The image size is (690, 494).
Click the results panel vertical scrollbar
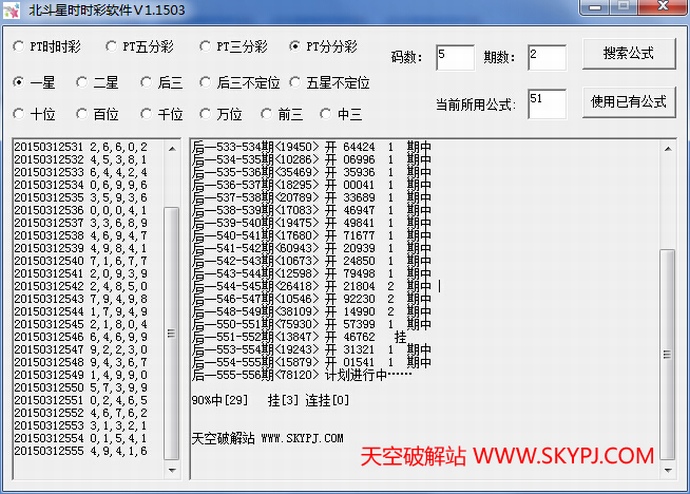pyautogui.click(x=669, y=300)
